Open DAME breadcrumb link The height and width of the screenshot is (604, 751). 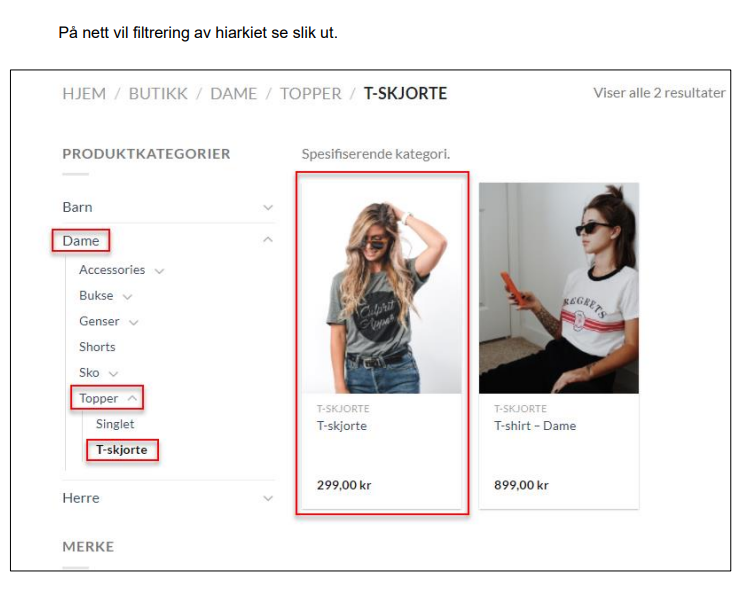pyautogui.click(x=234, y=93)
